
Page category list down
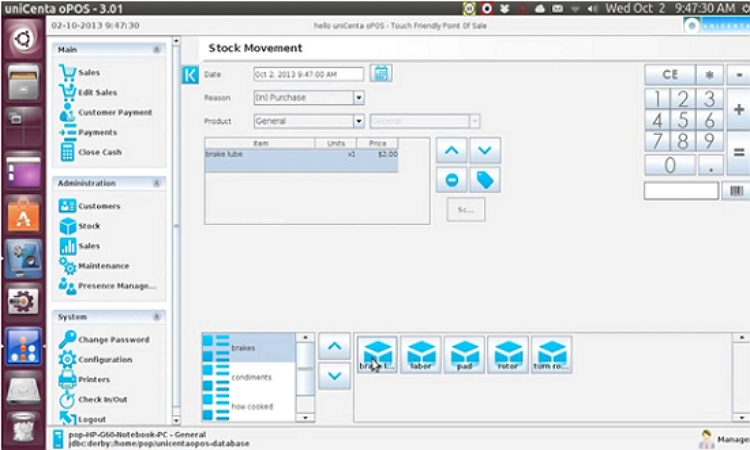(x=334, y=376)
